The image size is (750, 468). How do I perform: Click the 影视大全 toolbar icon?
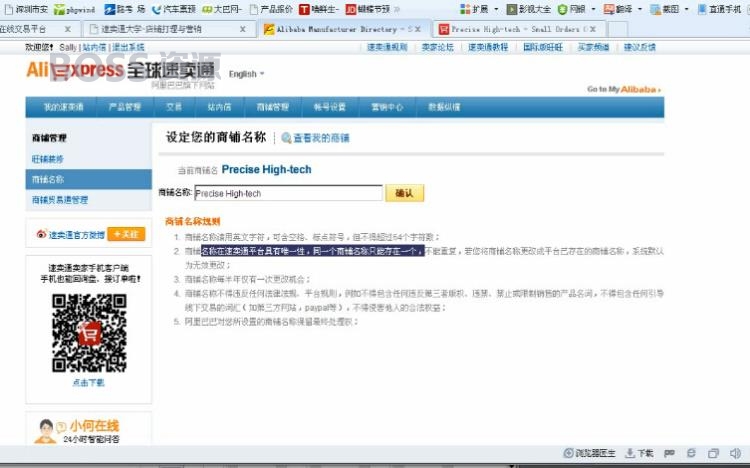coord(529,9)
